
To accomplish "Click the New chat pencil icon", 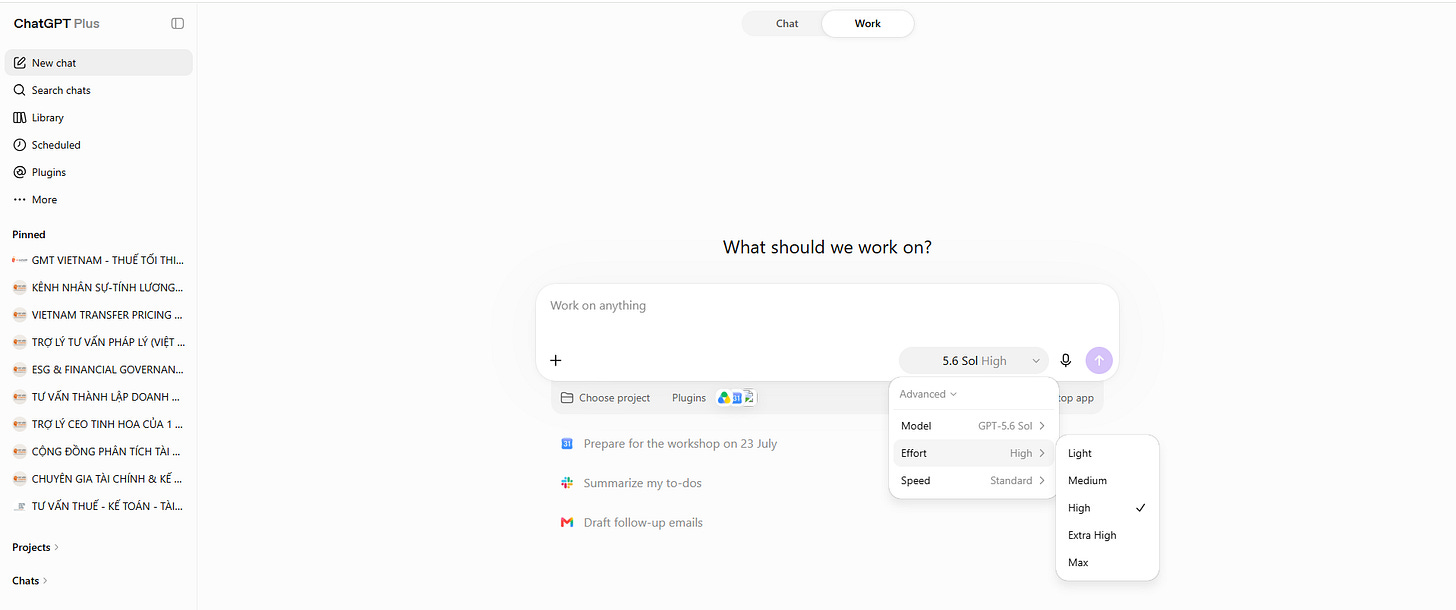I will pyautogui.click(x=20, y=63).
